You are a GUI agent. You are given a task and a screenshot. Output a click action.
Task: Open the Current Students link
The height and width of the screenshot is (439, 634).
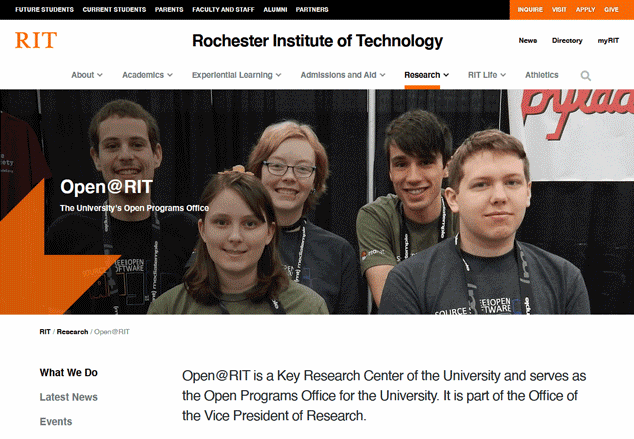(114, 9)
